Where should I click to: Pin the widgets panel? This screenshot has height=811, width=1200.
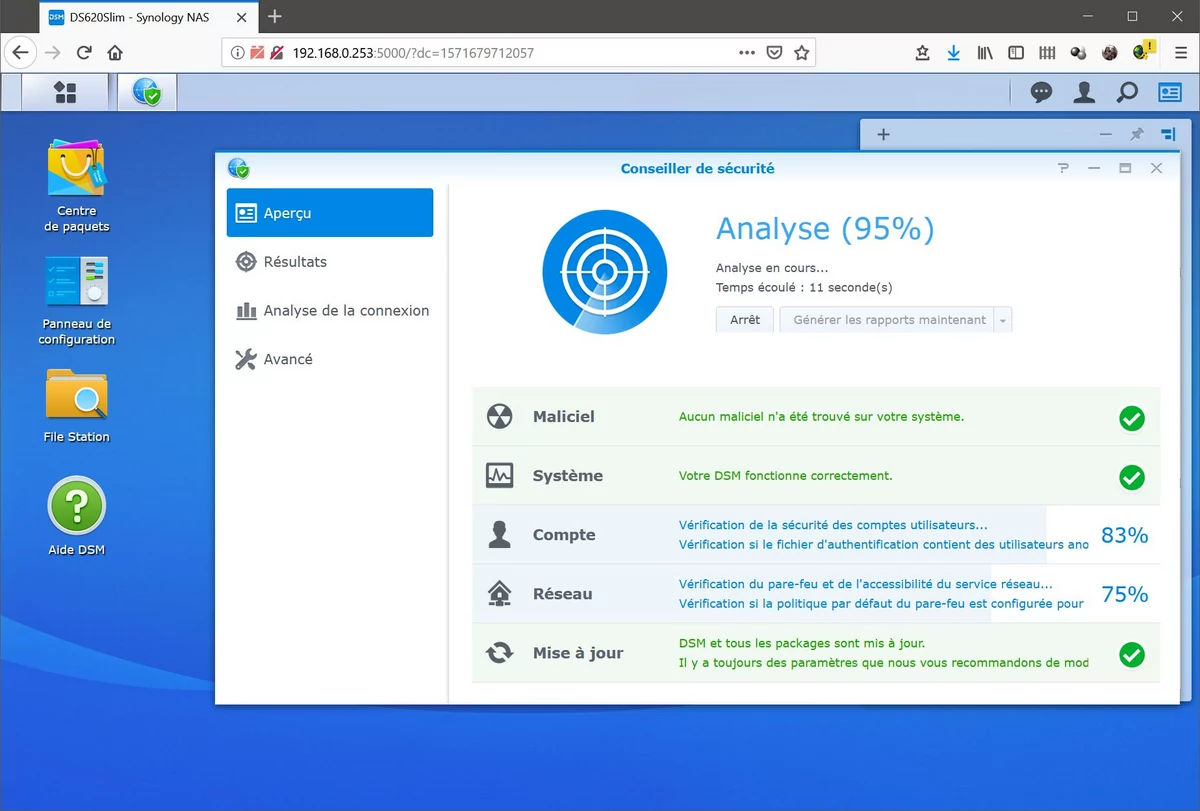pos(1137,134)
